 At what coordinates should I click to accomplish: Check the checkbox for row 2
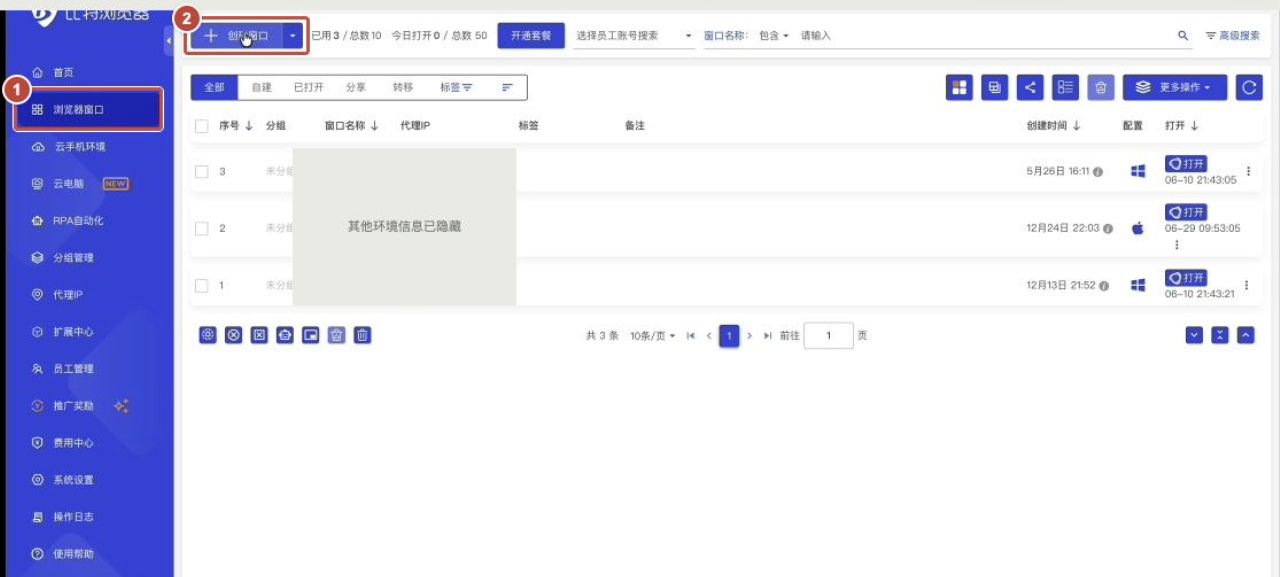coord(202,229)
